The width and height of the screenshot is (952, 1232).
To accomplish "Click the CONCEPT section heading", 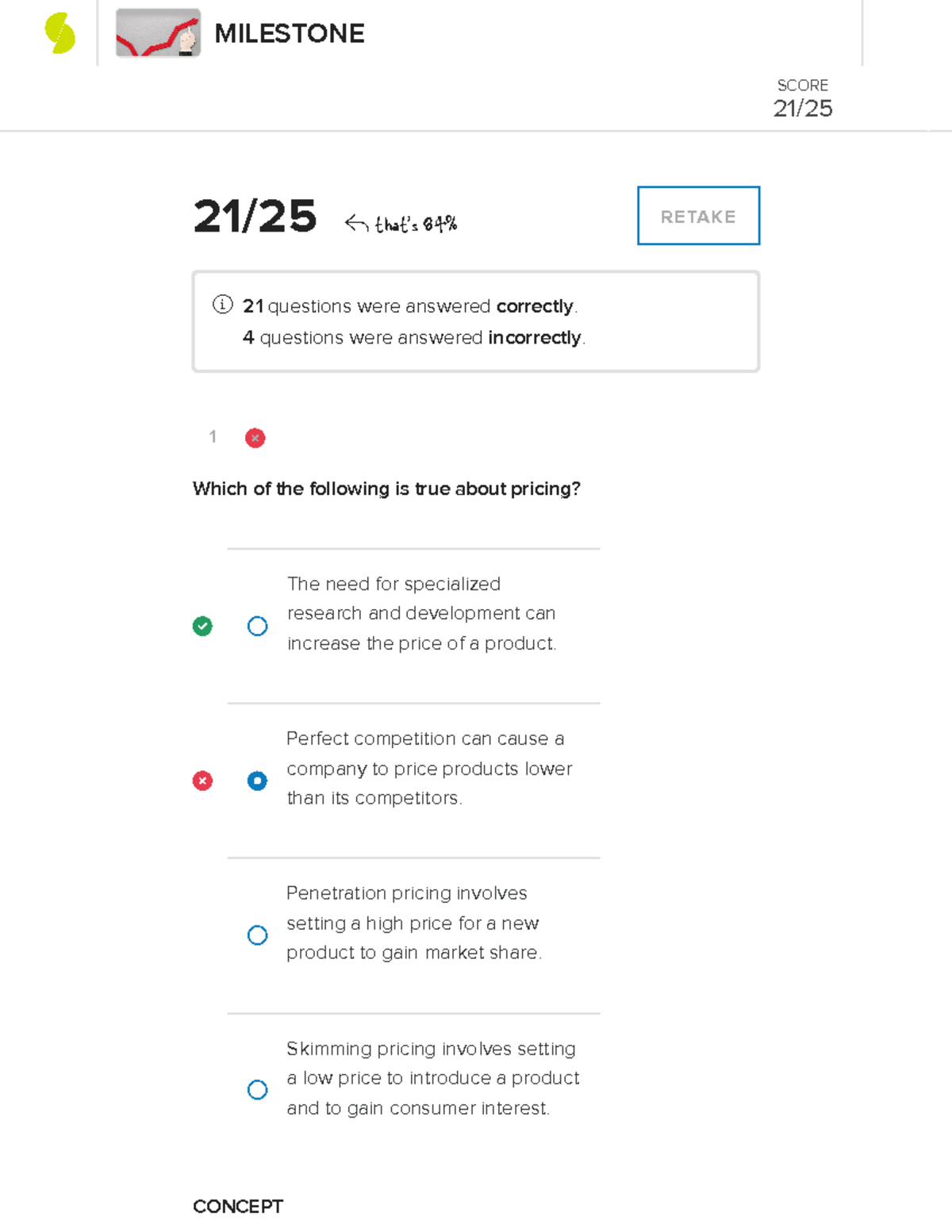I will (x=237, y=1207).
